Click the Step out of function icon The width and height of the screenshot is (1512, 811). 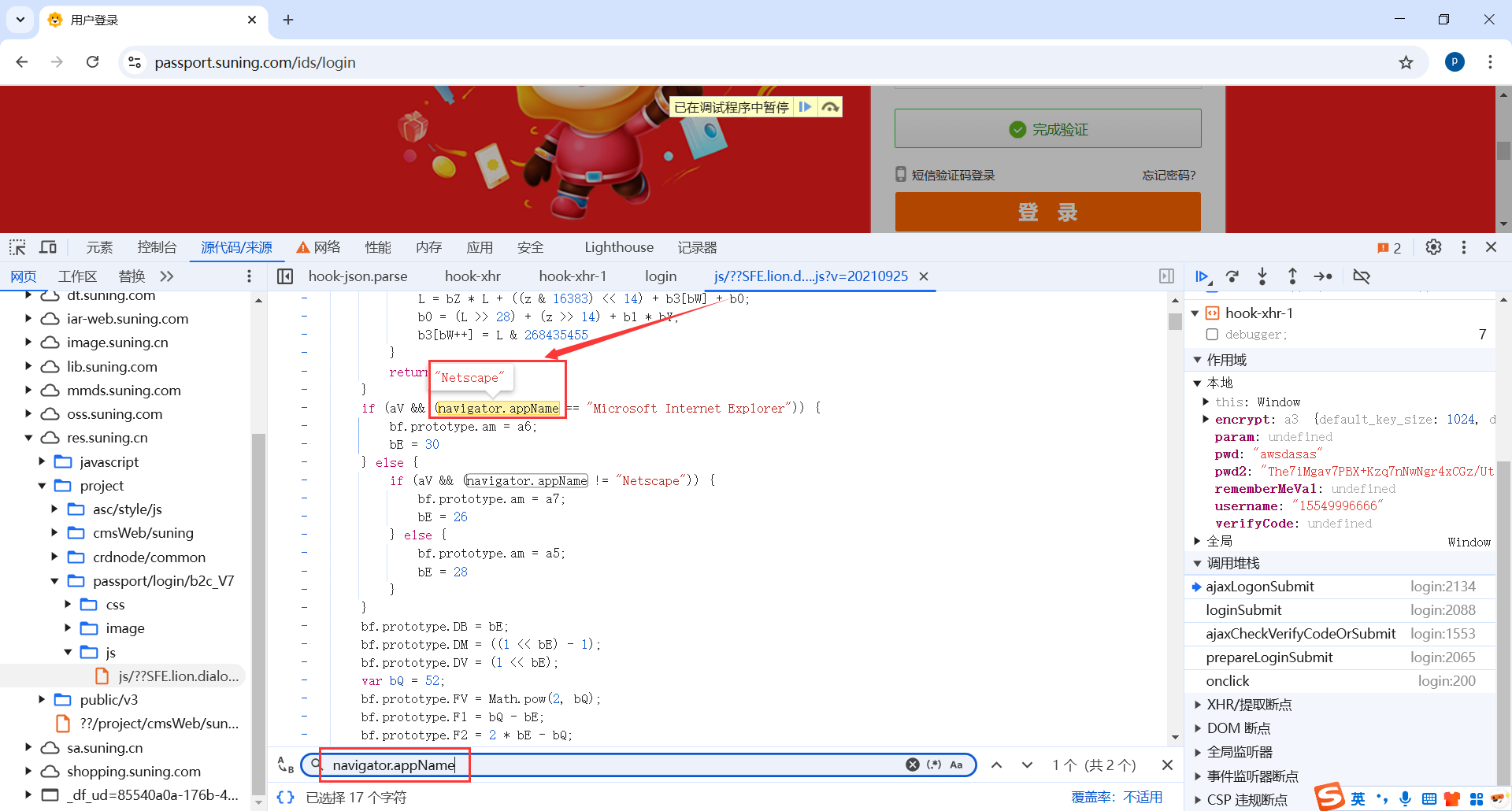1292,276
